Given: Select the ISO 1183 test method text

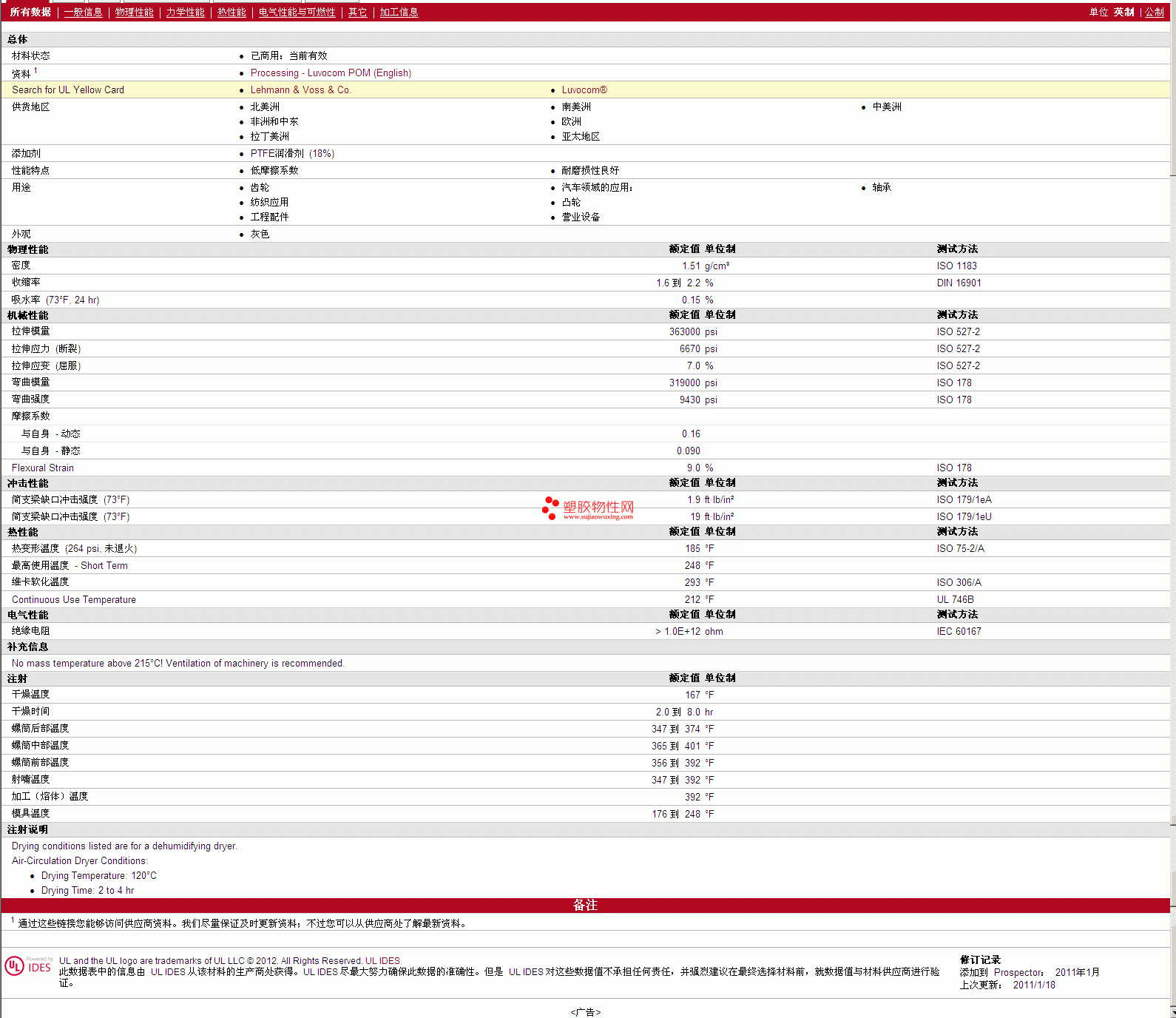Looking at the screenshot, I should click(x=956, y=266).
